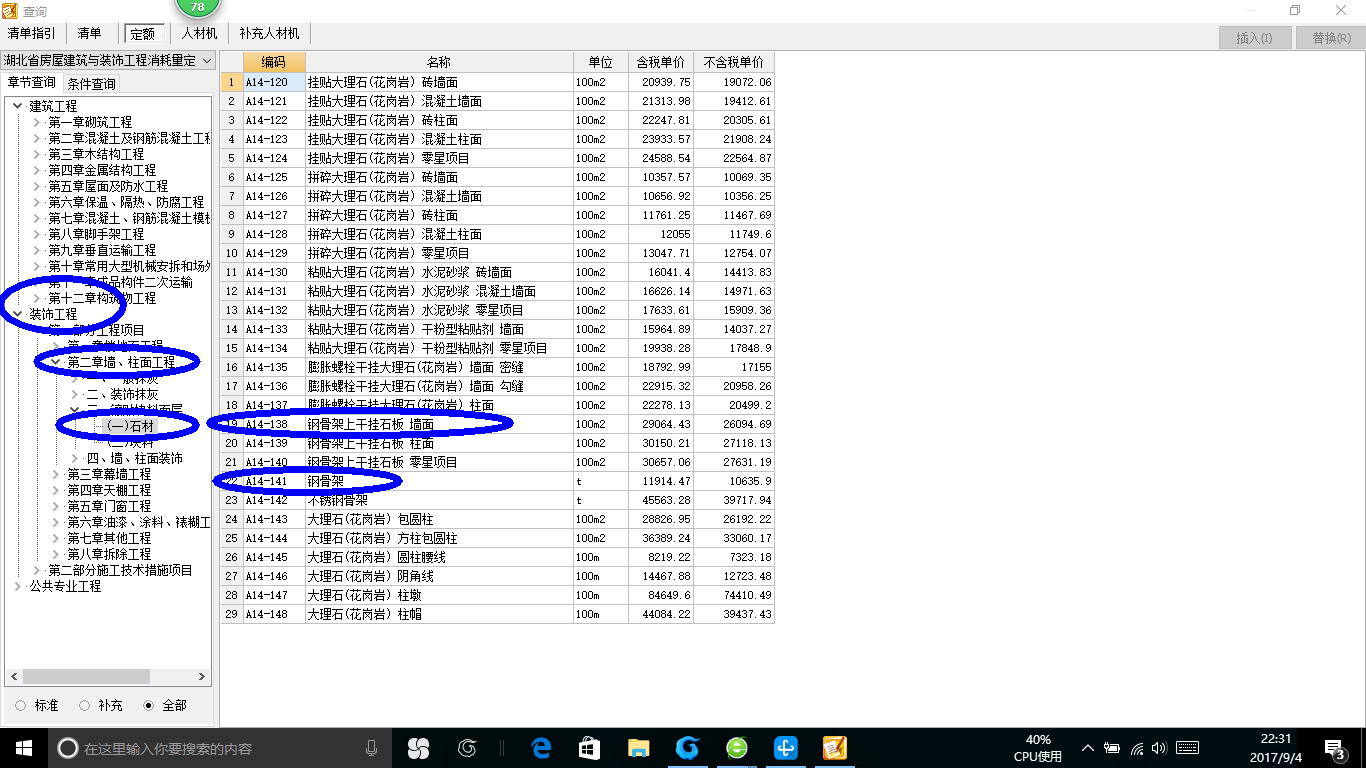
Task: Click price cell 29064.43
Action: click(661, 424)
